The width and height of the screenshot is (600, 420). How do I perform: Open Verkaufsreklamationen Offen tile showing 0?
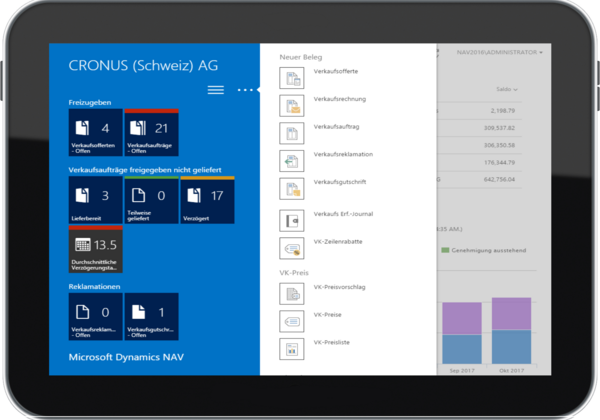(96, 317)
